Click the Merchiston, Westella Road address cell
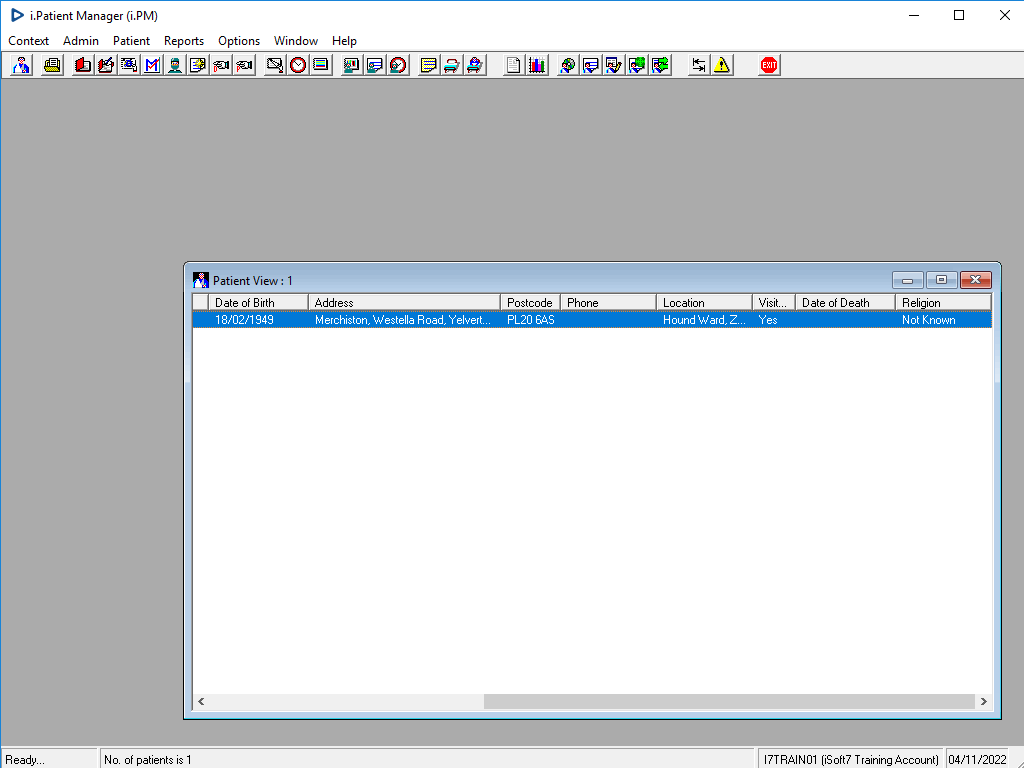 [x=402, y=320]
